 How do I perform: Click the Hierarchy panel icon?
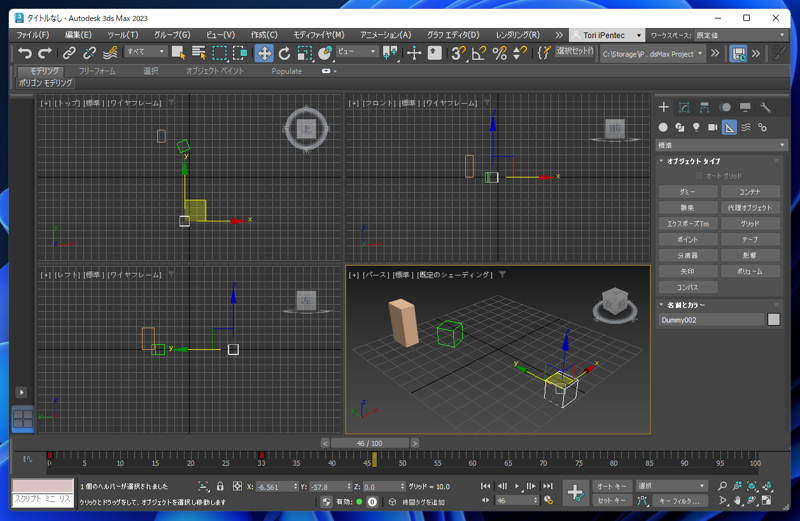pyautogui.click(x=704, y=107)
